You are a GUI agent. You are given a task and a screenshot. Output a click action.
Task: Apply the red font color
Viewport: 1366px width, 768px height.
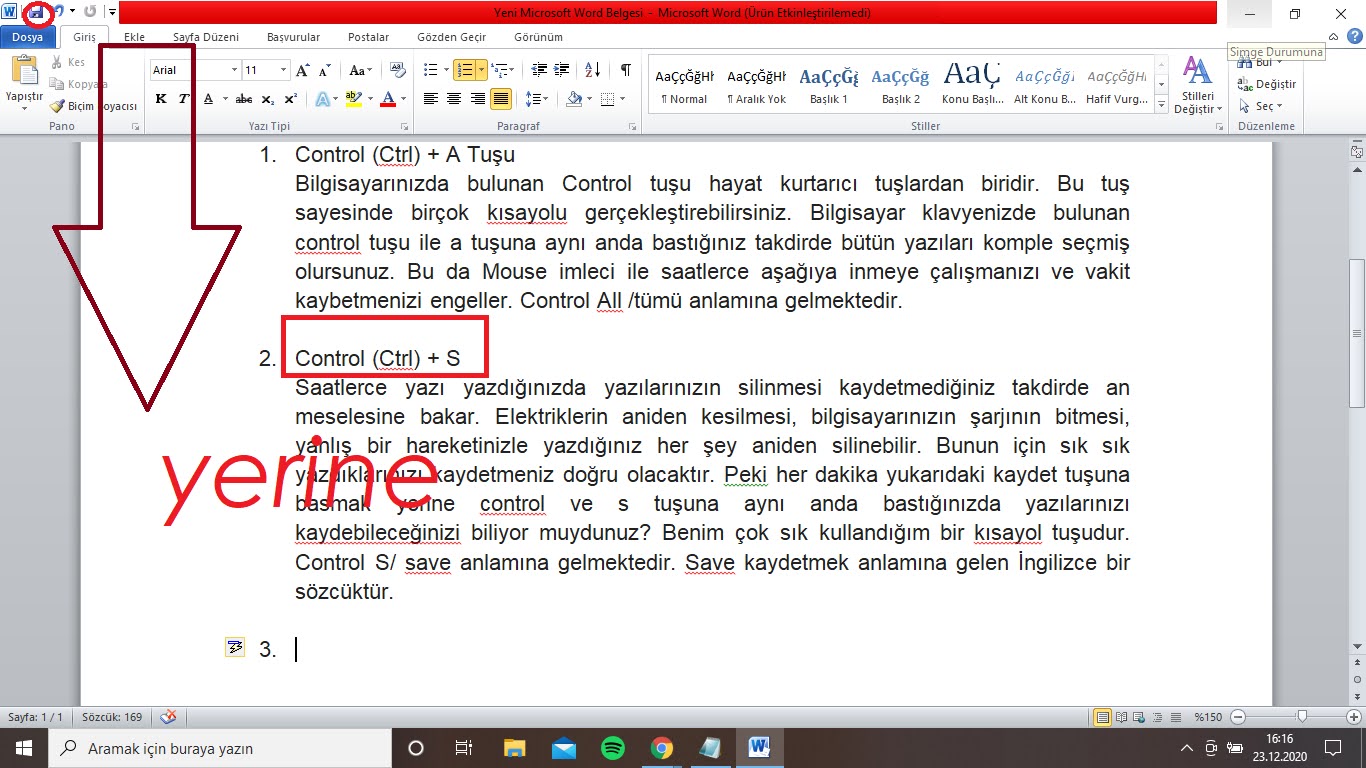click(x=388, y=99)
